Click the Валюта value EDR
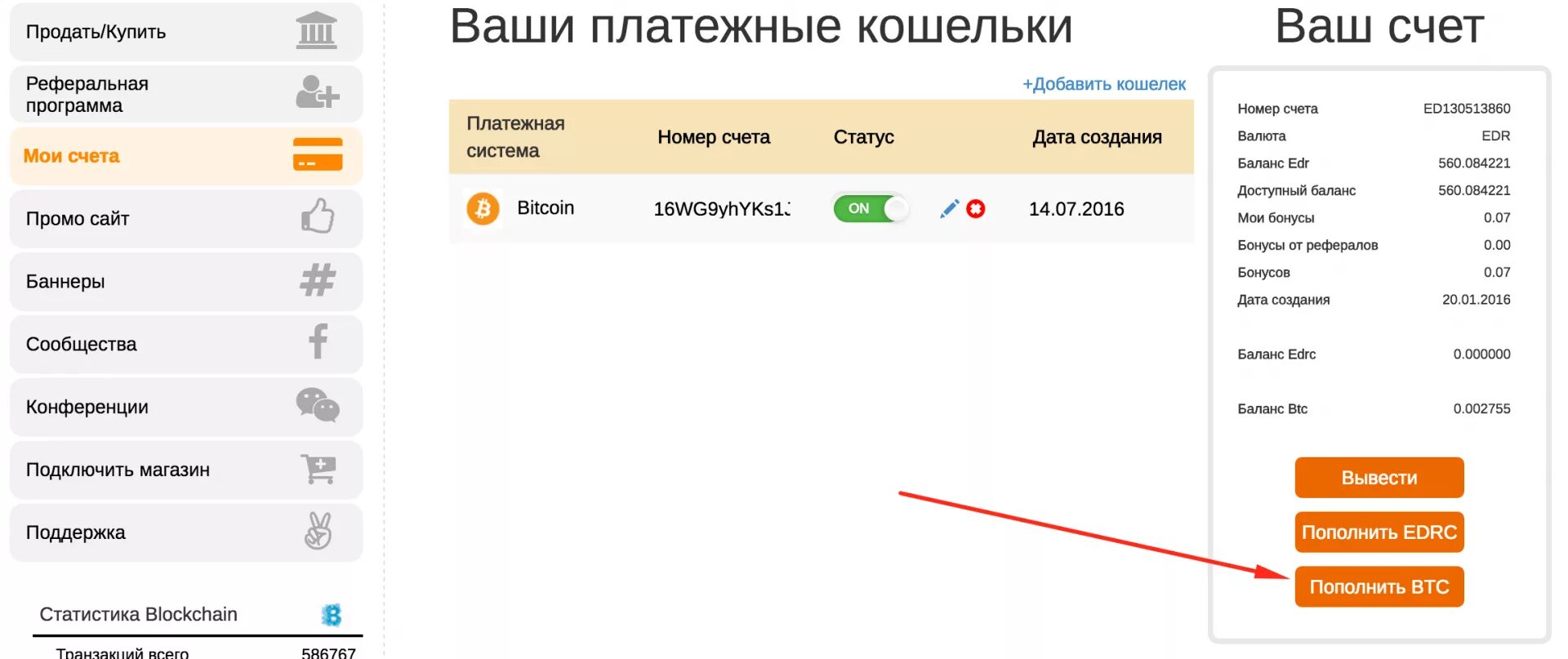This screenshot has width=1568, height=659. [x=1496, y=136]
